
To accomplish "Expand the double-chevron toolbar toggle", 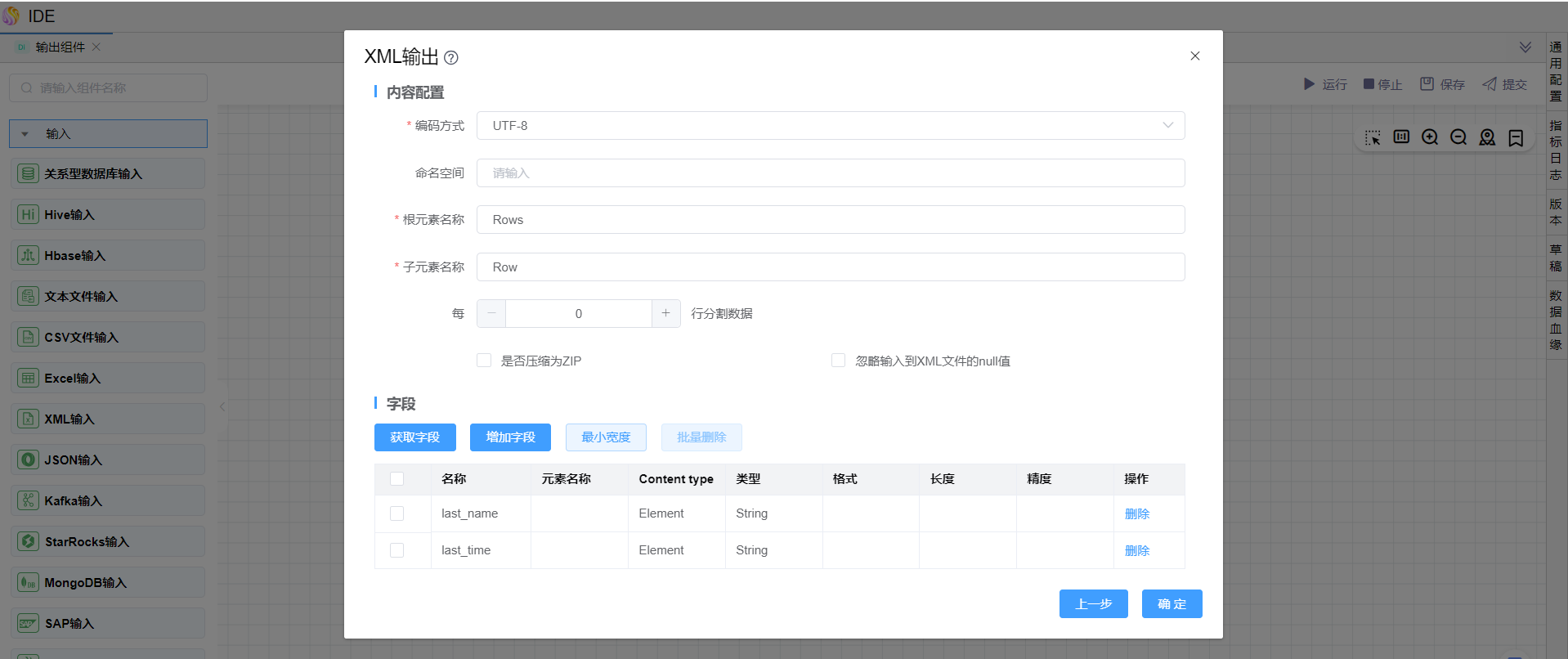I will (x=1525, y=47).
